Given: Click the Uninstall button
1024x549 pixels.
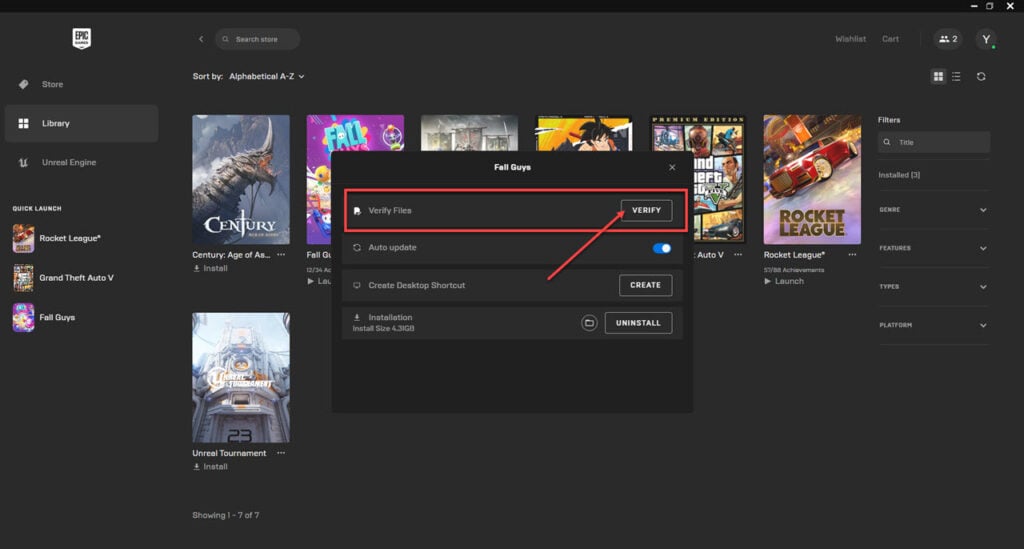Looking at the screenshot, I should [638, 323].
